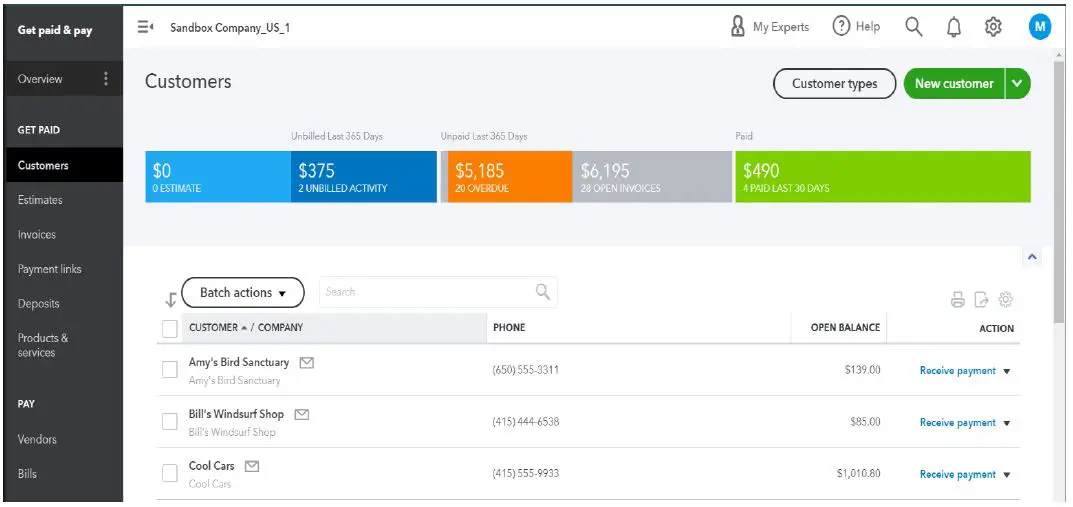Open Deposits in sidebar
Image resolution: width=1073 pixels, height=507 pixels.
pos(38,304)
